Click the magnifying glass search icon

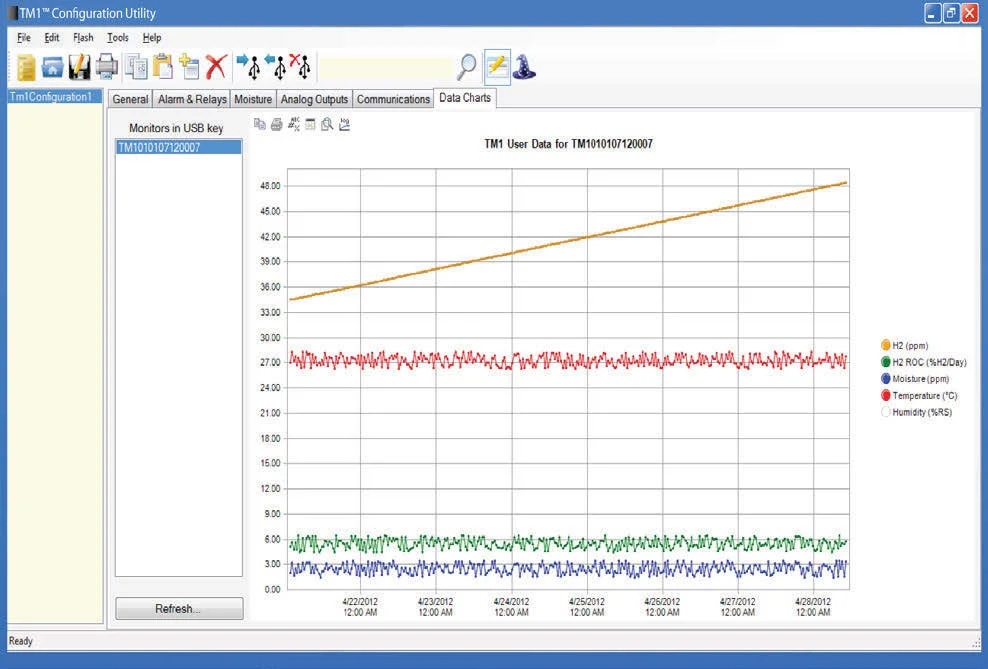(467, 67)
